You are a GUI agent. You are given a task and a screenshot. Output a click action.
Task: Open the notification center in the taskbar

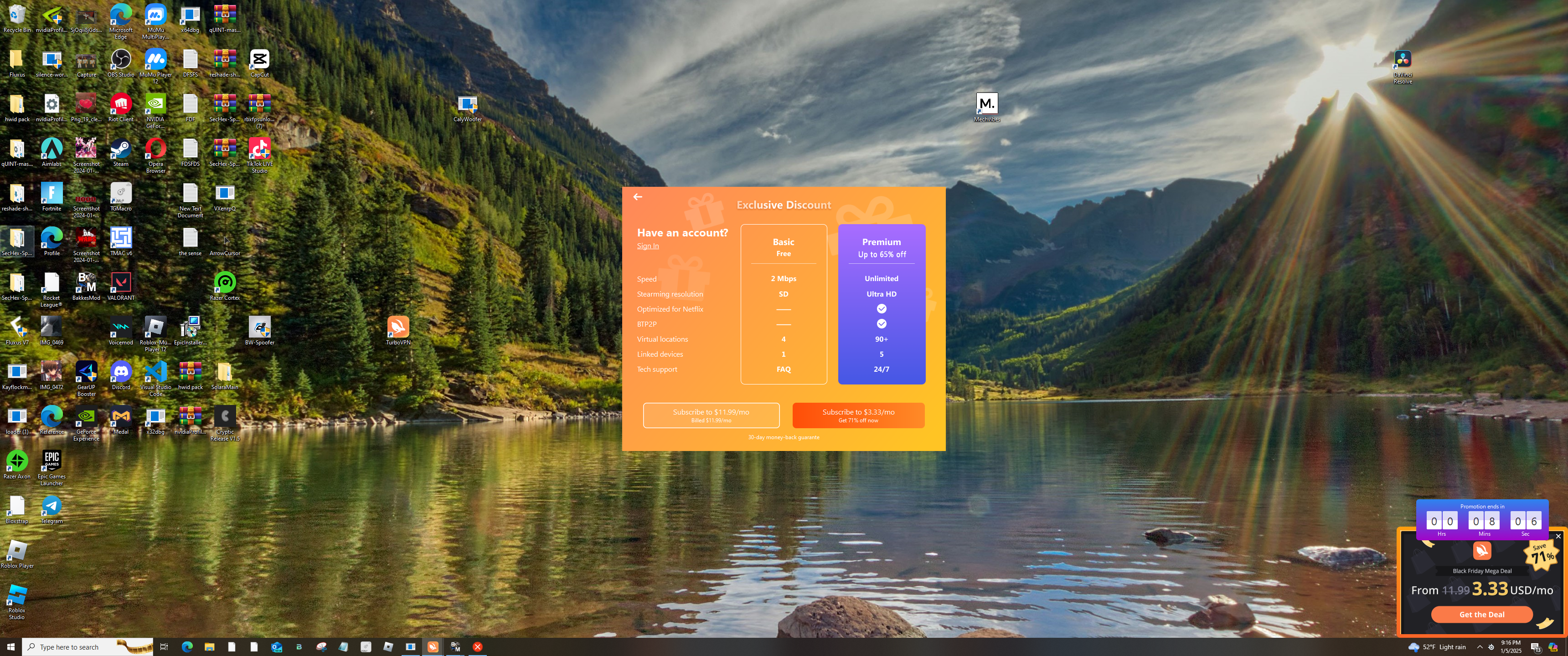(x=1535, y=647)
